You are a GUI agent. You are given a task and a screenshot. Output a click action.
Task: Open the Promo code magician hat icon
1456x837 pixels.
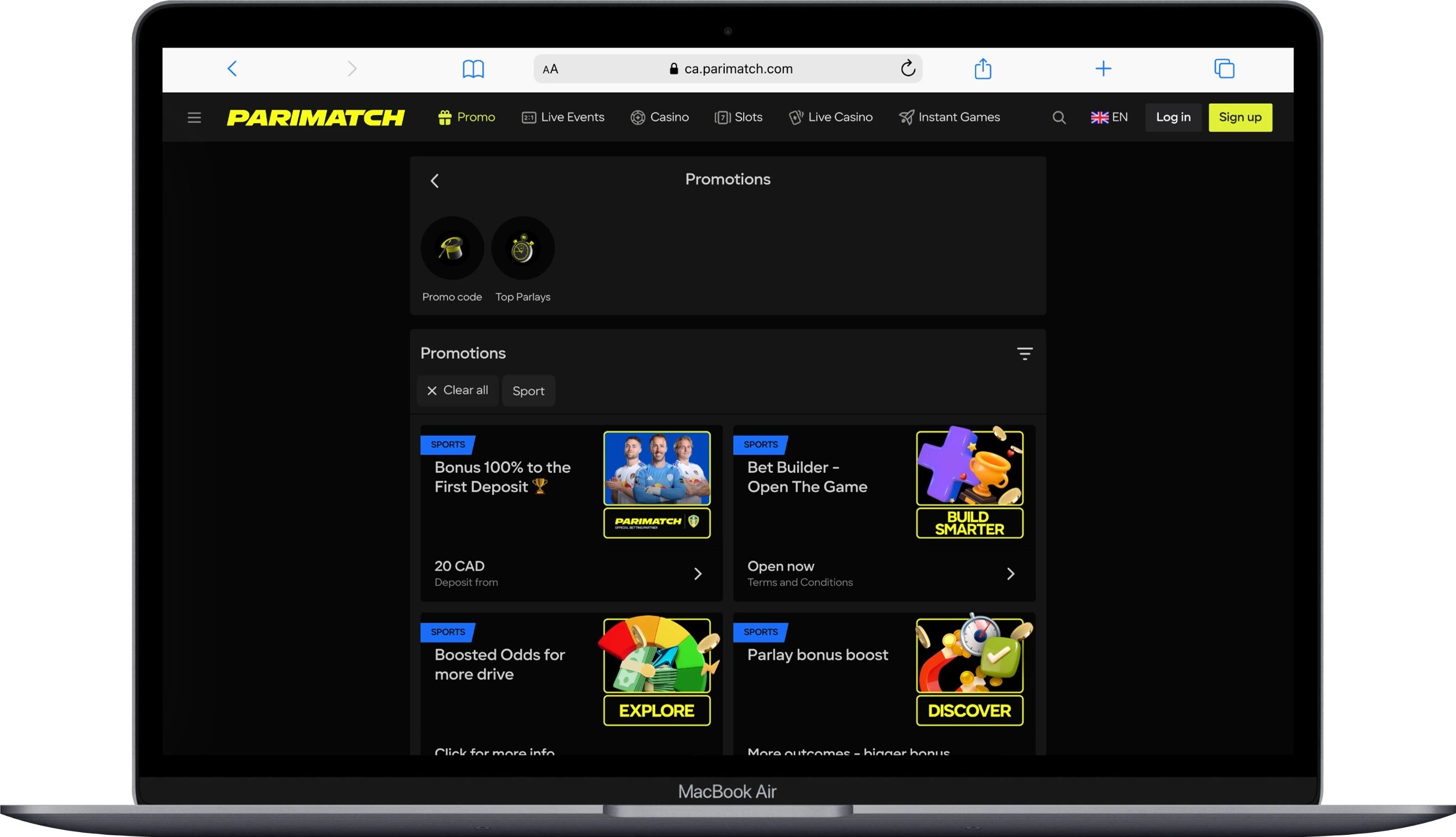pos(451,248)
